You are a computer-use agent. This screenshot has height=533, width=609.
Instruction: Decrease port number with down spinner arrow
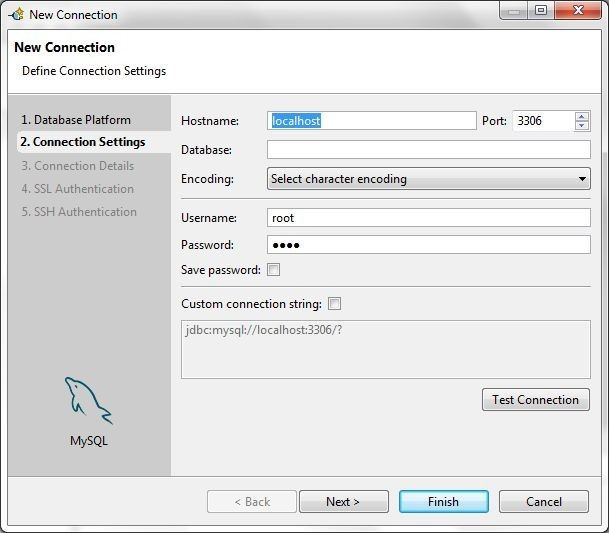click(x=581, y=125)
